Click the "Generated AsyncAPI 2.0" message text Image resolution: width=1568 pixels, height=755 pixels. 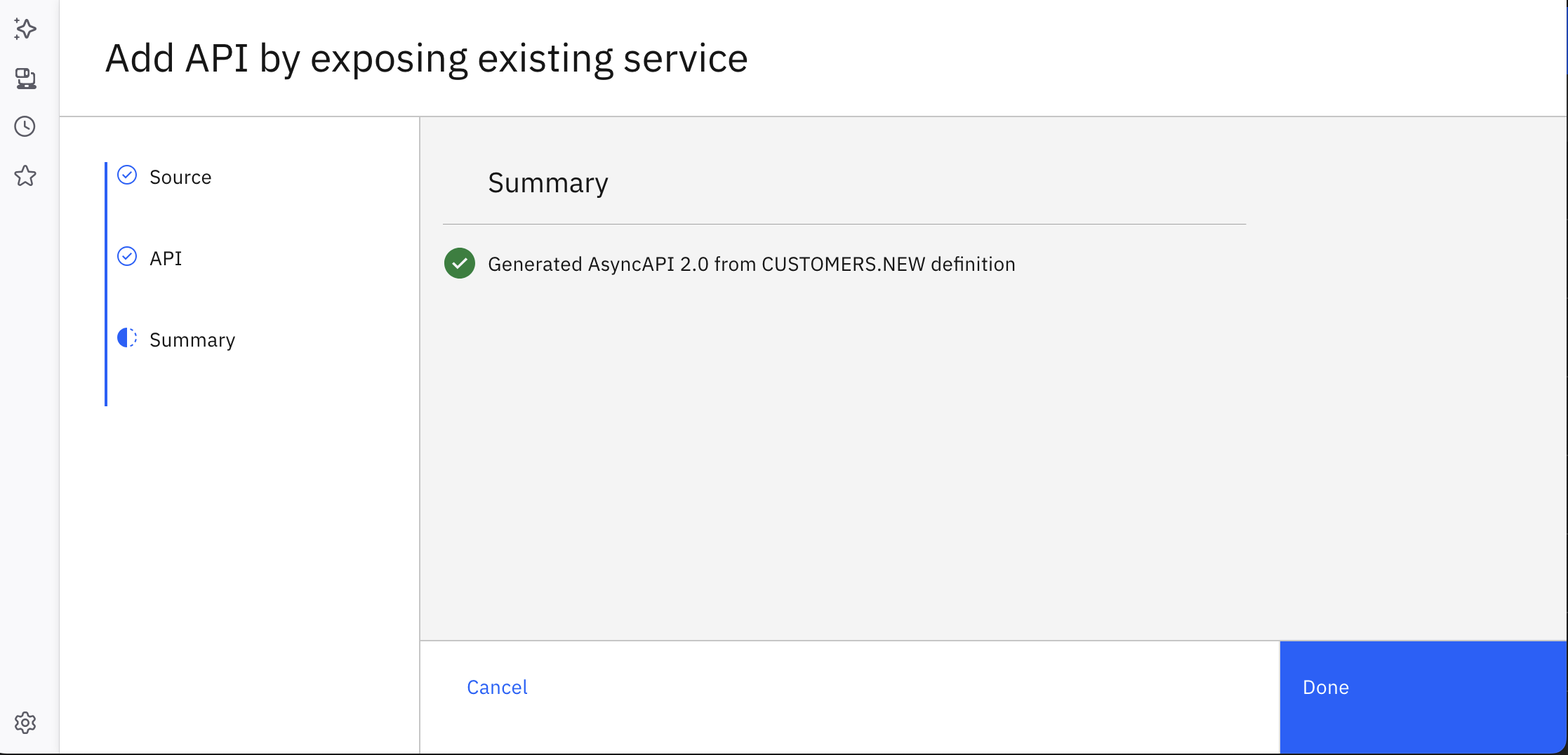[x=751, y=264]
